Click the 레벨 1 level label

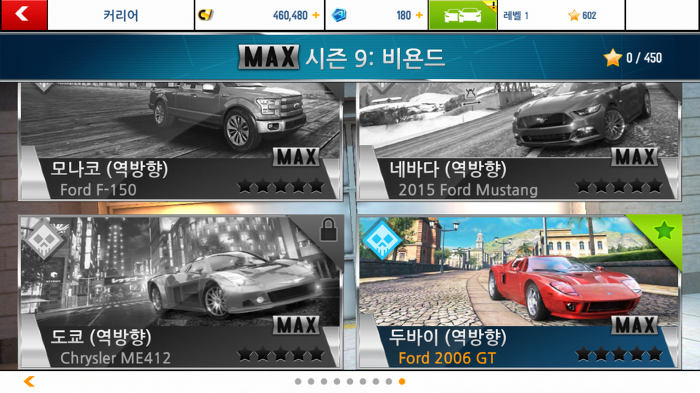coord(516,16)
